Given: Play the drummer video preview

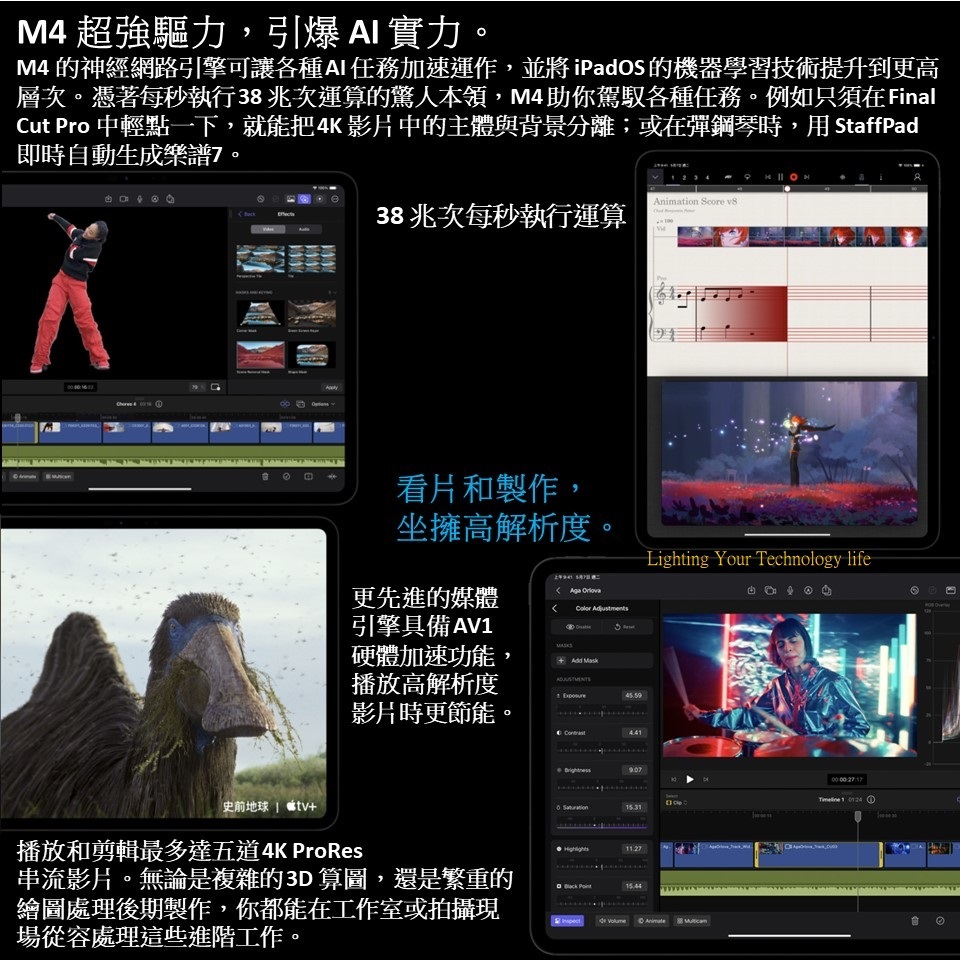Looking at the screenshot, I should pos(690,779).
